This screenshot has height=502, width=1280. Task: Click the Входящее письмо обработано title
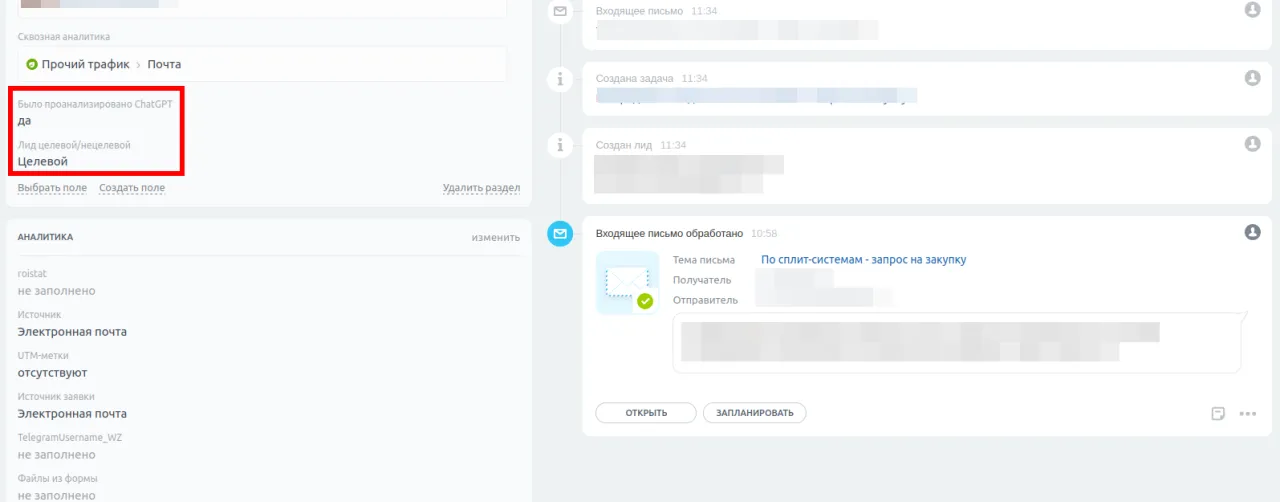(669, 233)
